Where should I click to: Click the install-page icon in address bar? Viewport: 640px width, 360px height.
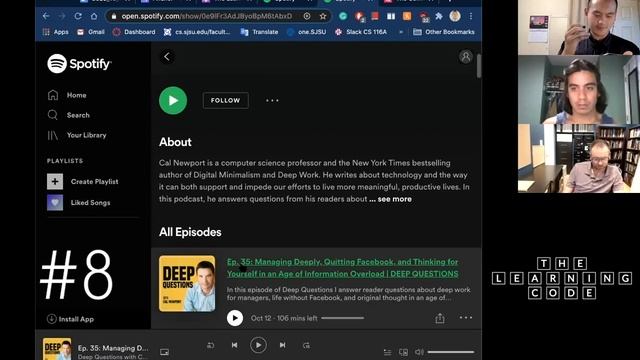[307, 16]
